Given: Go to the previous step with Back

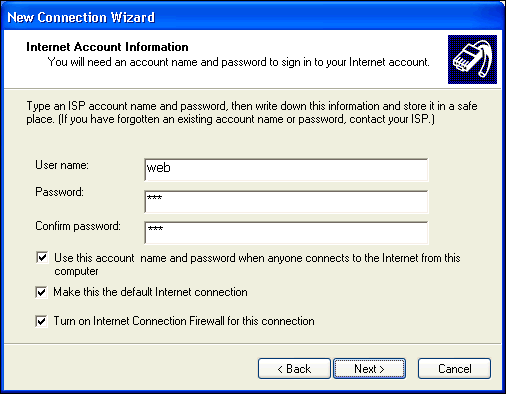Looking at the screenshot, I should click(294, 369).
